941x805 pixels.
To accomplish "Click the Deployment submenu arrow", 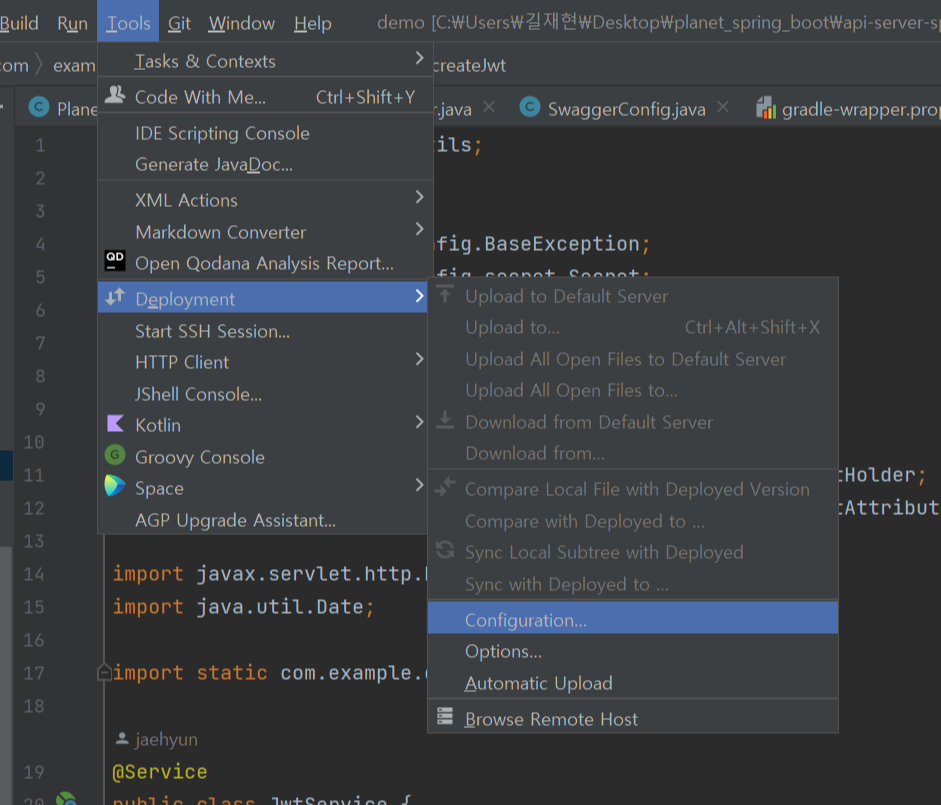I will (419, 296).
